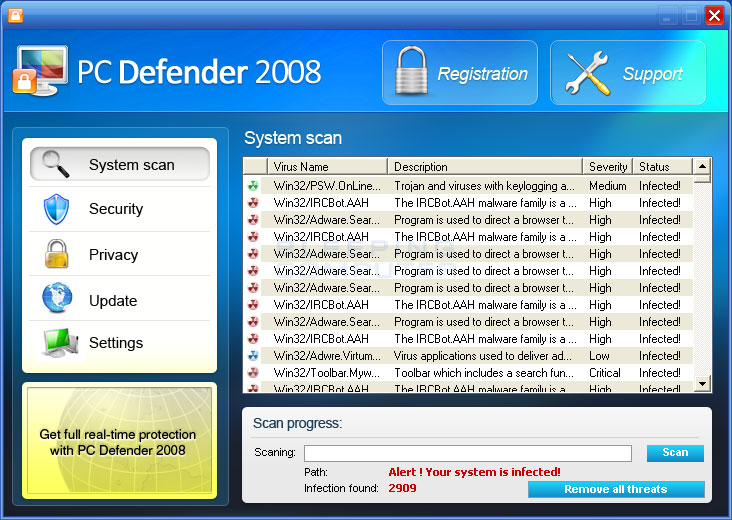Sort by the Description column header
Viewport: 732px width, 520px height.
[485, 167]
